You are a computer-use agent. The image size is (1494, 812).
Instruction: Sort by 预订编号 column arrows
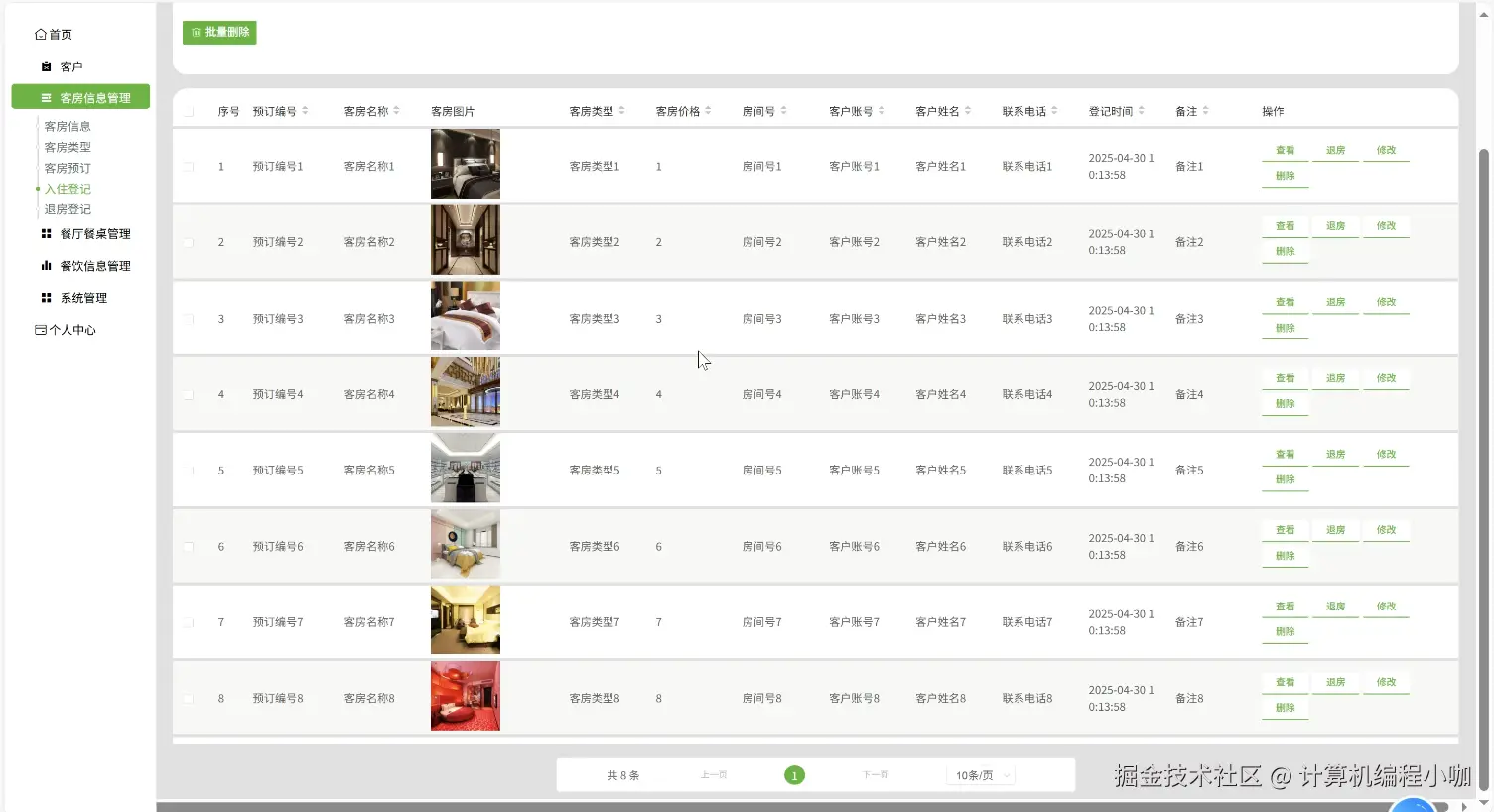(x=305, y=111)
